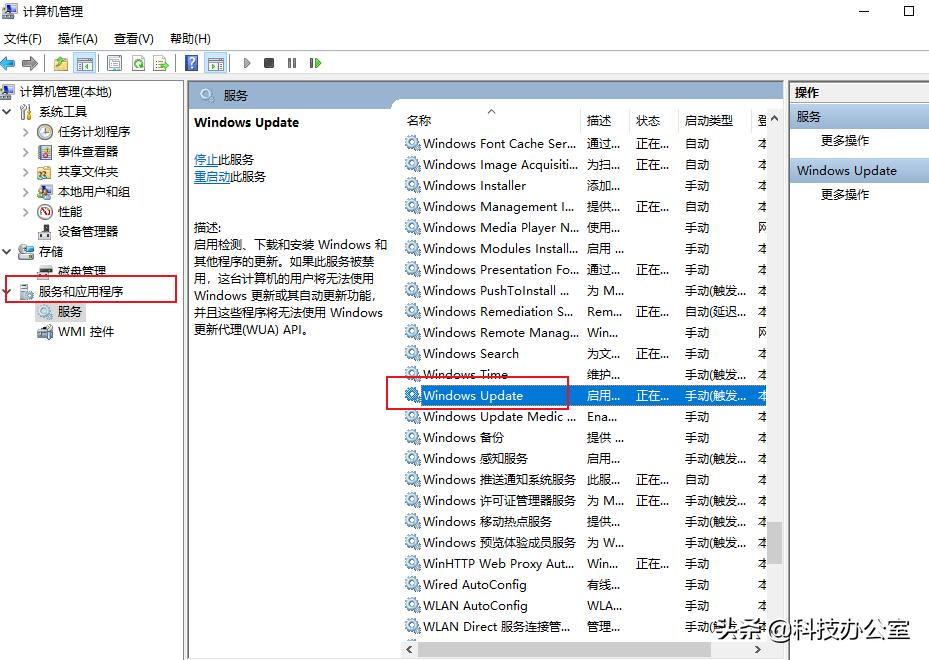Screen dimensions: 929x660
Task: Select the Windows Search service row
Action: 470,353
